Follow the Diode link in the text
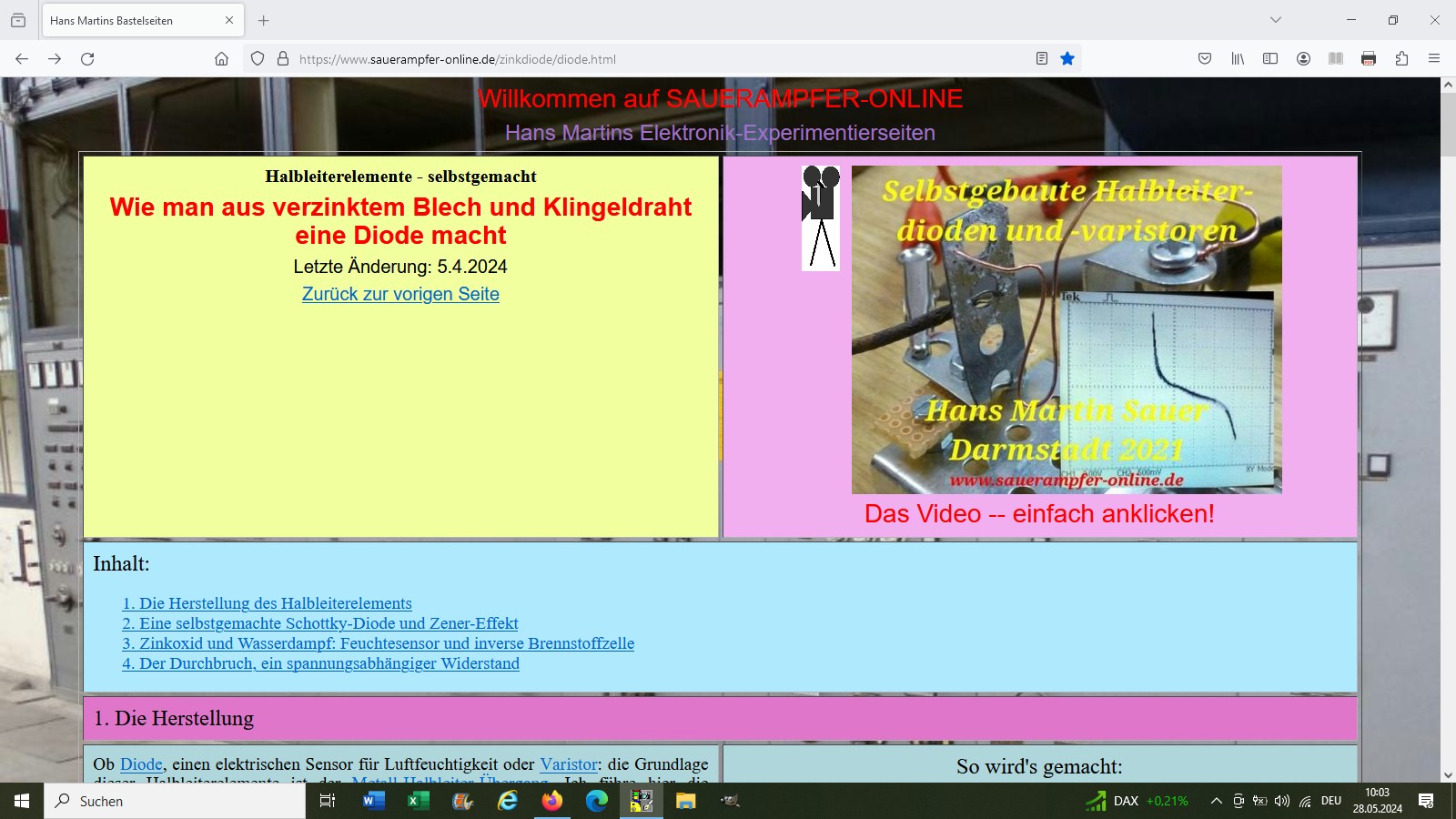This screenshot has height=819, width=1456. (x=141, y=764)
